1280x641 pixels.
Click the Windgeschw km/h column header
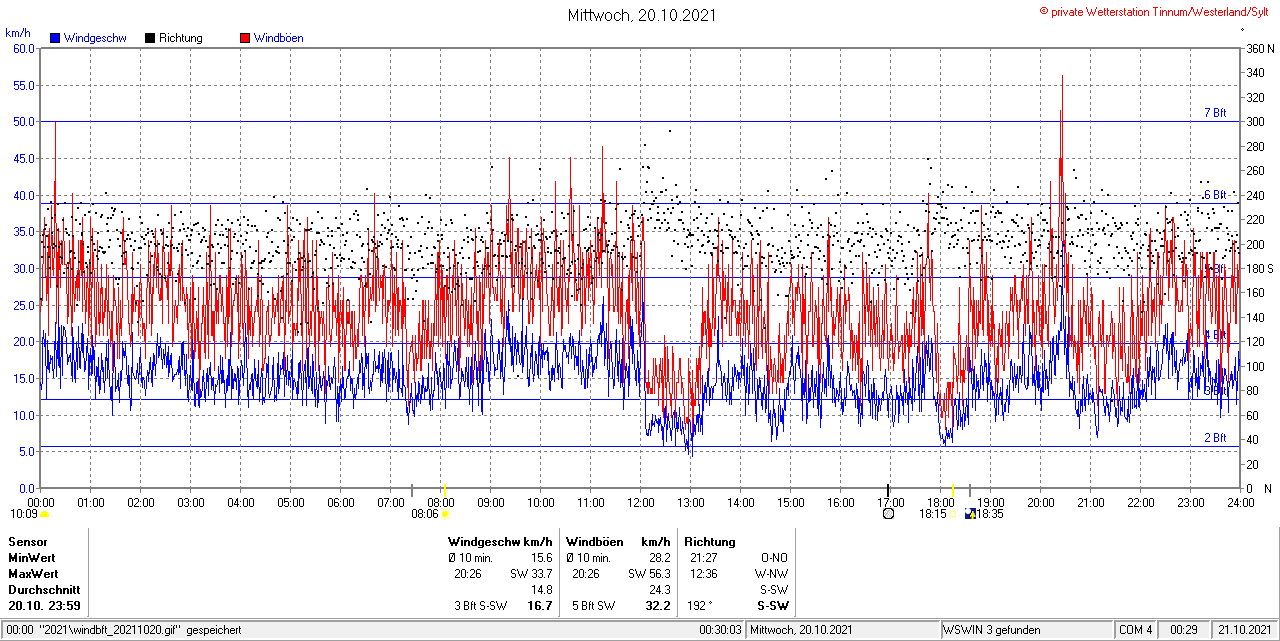point(500,542)
